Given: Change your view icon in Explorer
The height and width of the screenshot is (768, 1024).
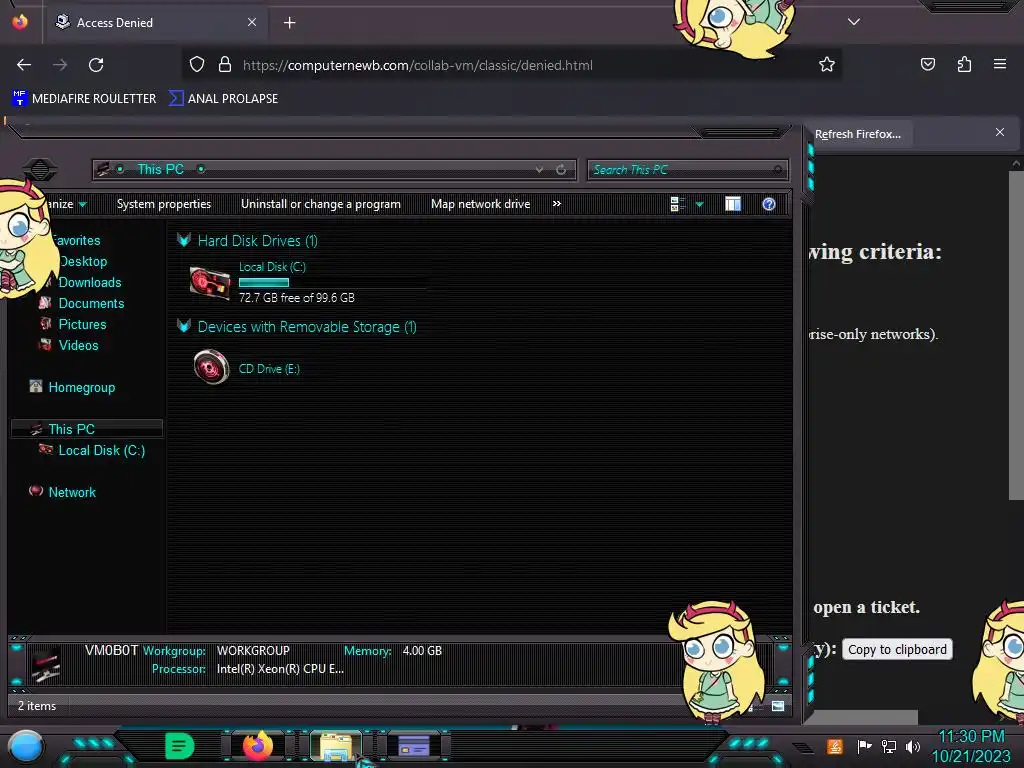Looking at the screenshot, I should tap(677, 204).
